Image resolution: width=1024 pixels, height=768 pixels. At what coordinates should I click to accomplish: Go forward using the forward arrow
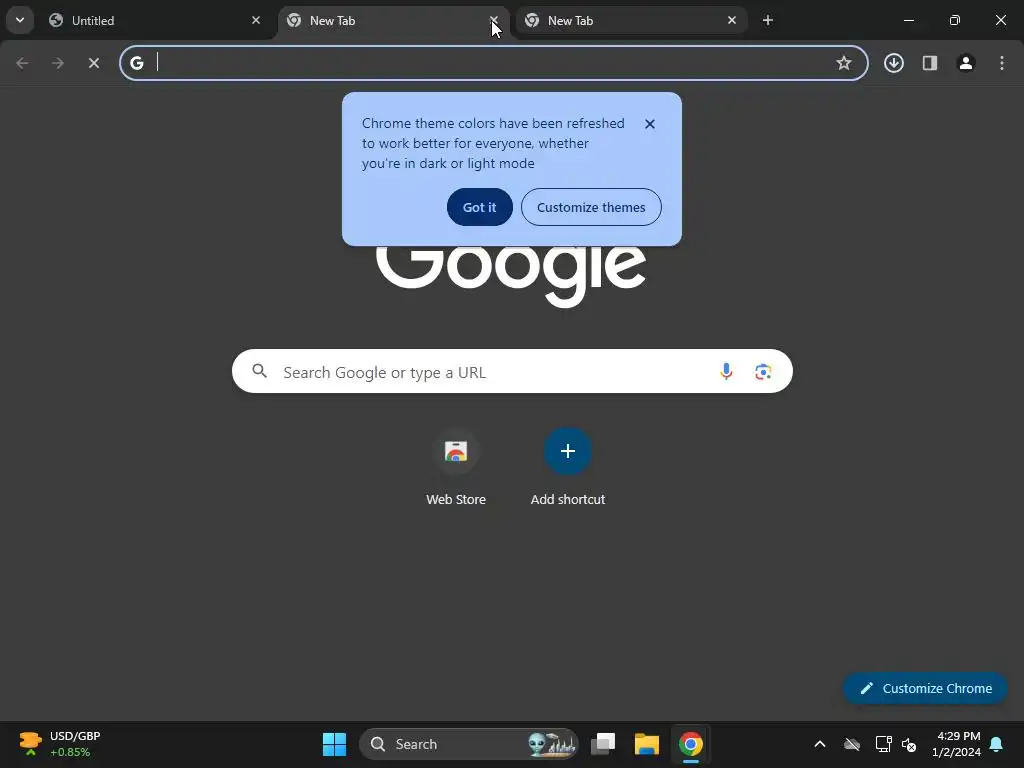(x=58, y=63)
